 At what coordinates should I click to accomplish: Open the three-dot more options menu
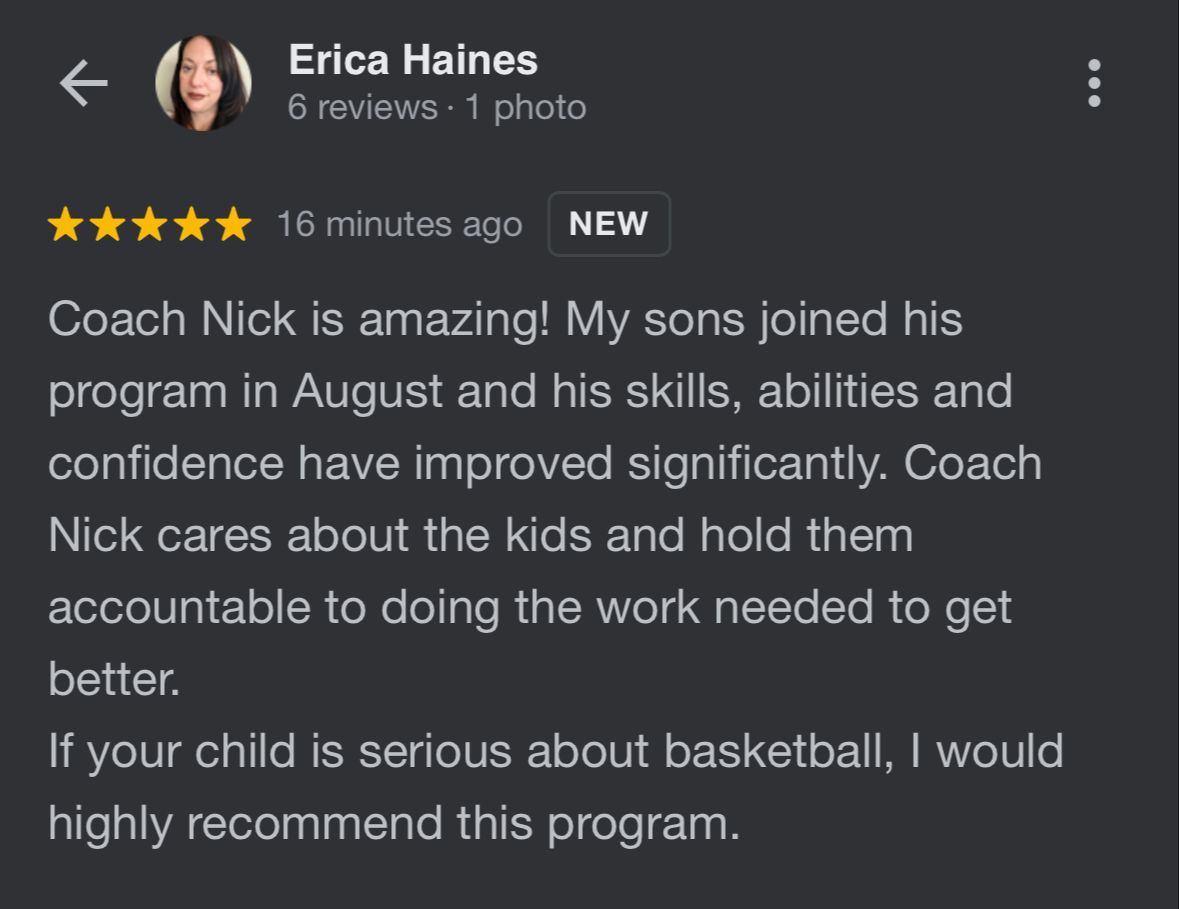point(1094,83)
